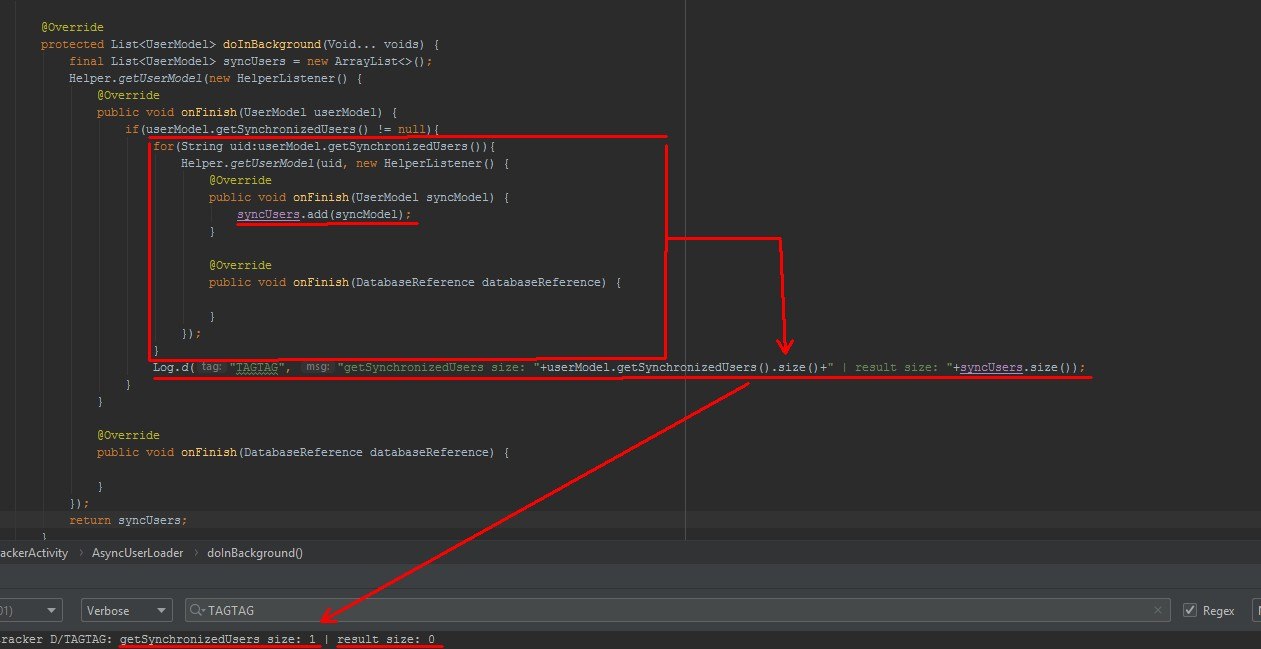Toggle the Regex checkbox in Logcat
The width and height of the screenshot is (1261, 649).
pos(1190,610)
